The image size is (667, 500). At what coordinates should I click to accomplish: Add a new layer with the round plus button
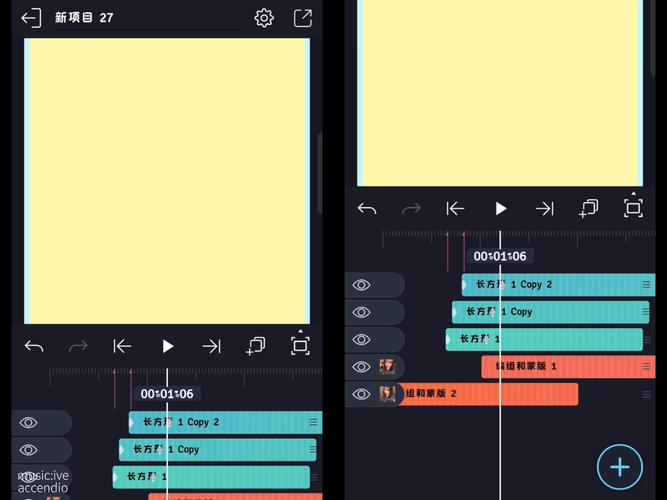(620, 467)
